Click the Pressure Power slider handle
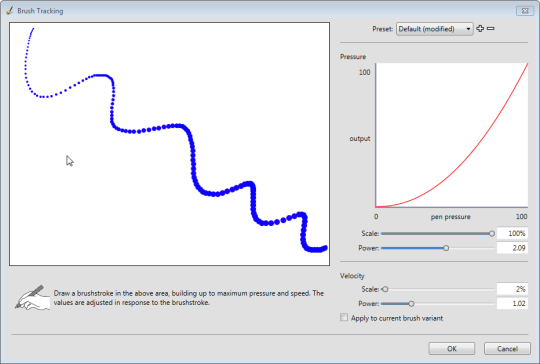The image size is (540, 364). pos(446,248)
